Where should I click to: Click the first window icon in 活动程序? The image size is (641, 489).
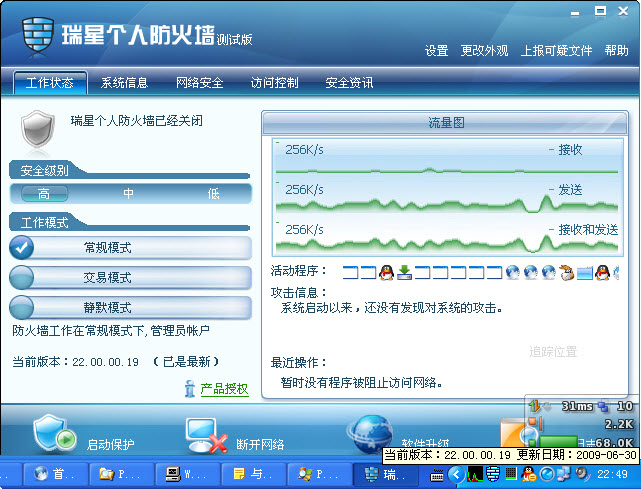pos(350,272)
